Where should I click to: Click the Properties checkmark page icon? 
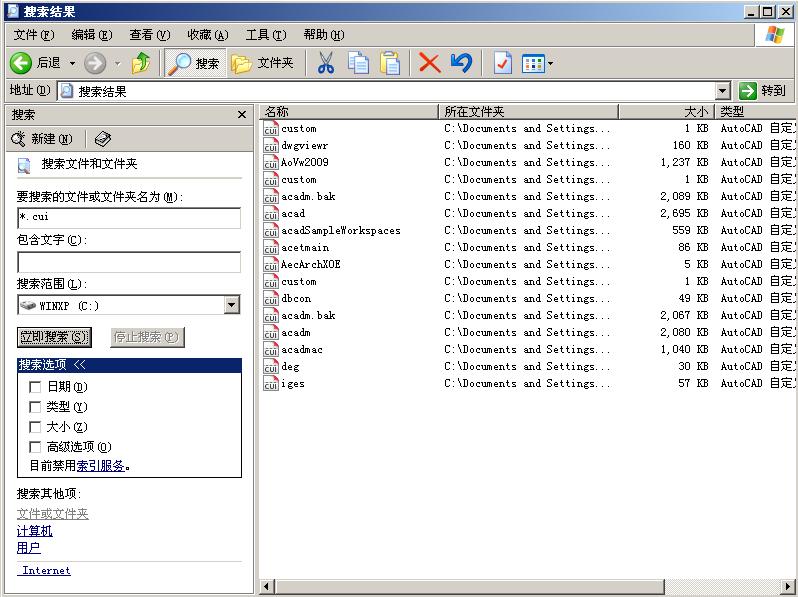503,63
